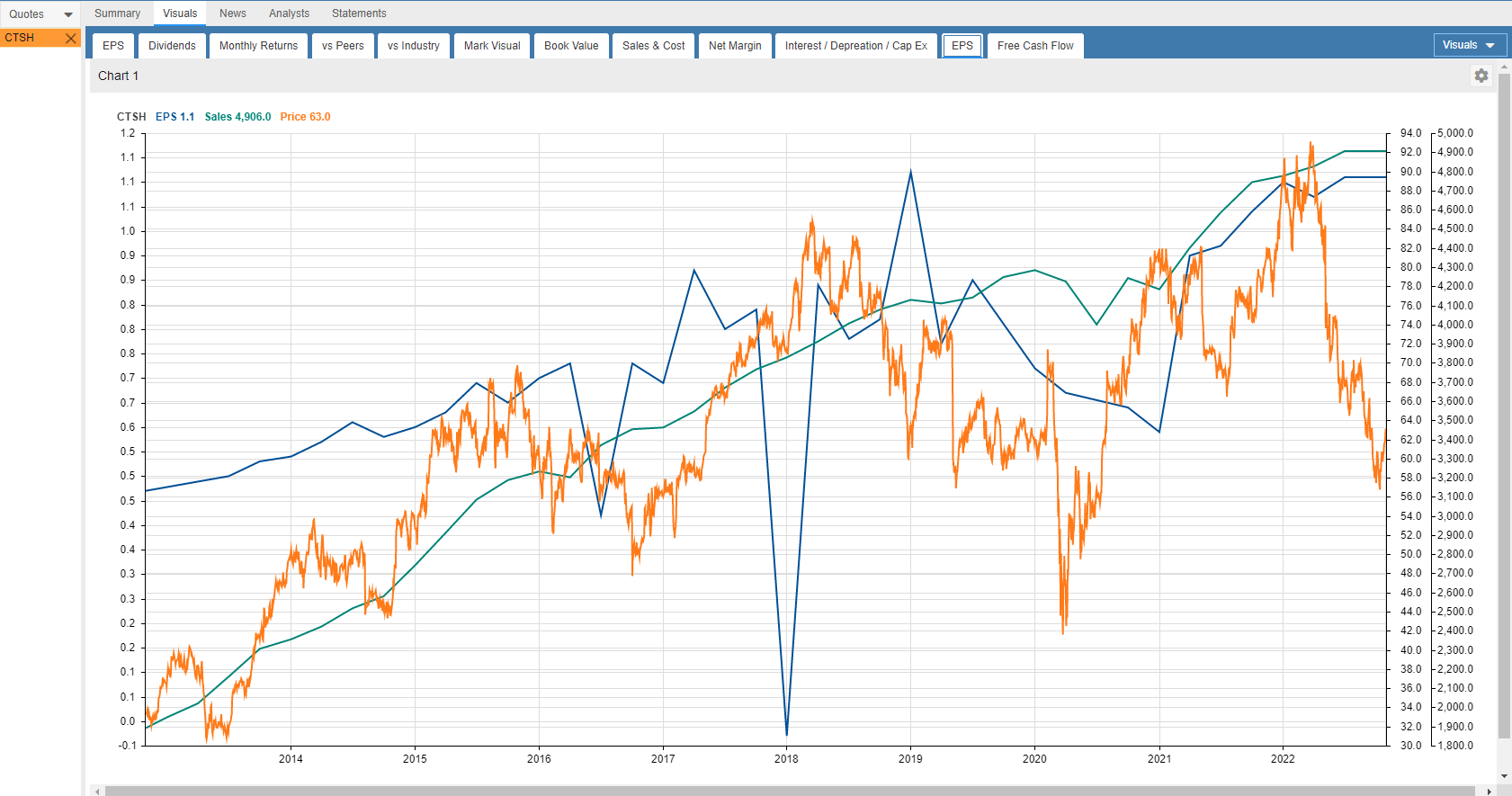View the Statements tab

click(x=359, y=13)
